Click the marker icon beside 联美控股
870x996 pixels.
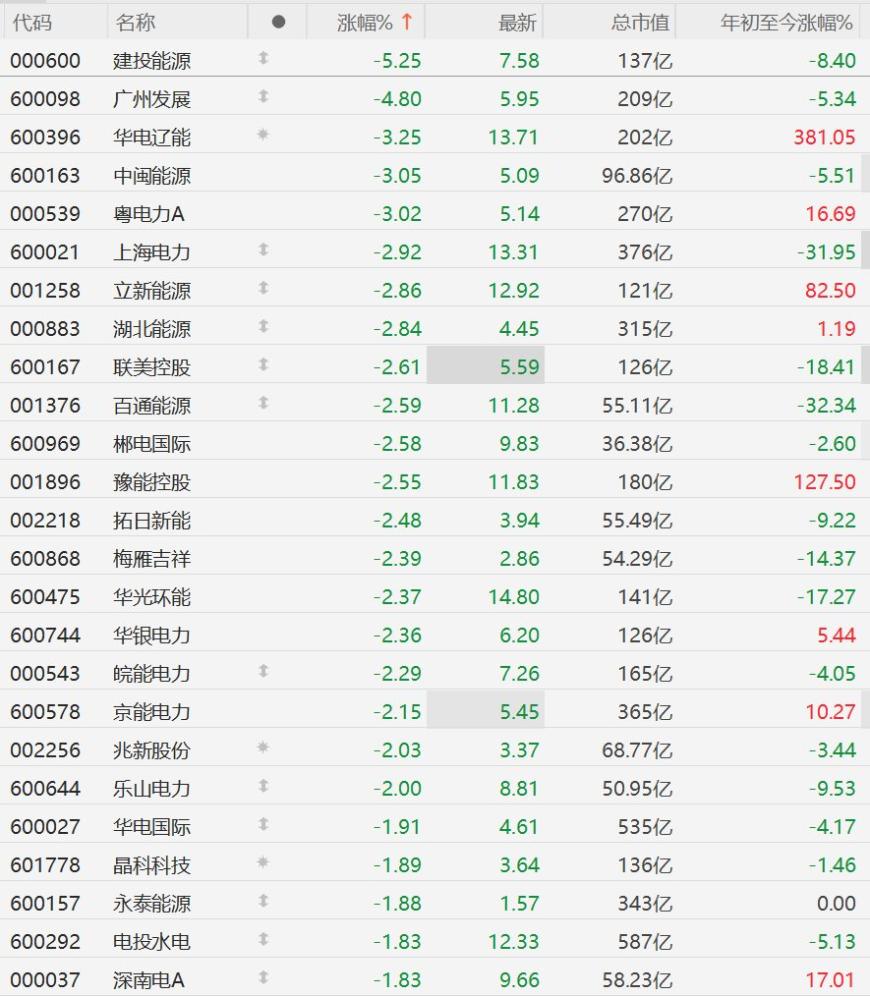click(x=264, y=365)
